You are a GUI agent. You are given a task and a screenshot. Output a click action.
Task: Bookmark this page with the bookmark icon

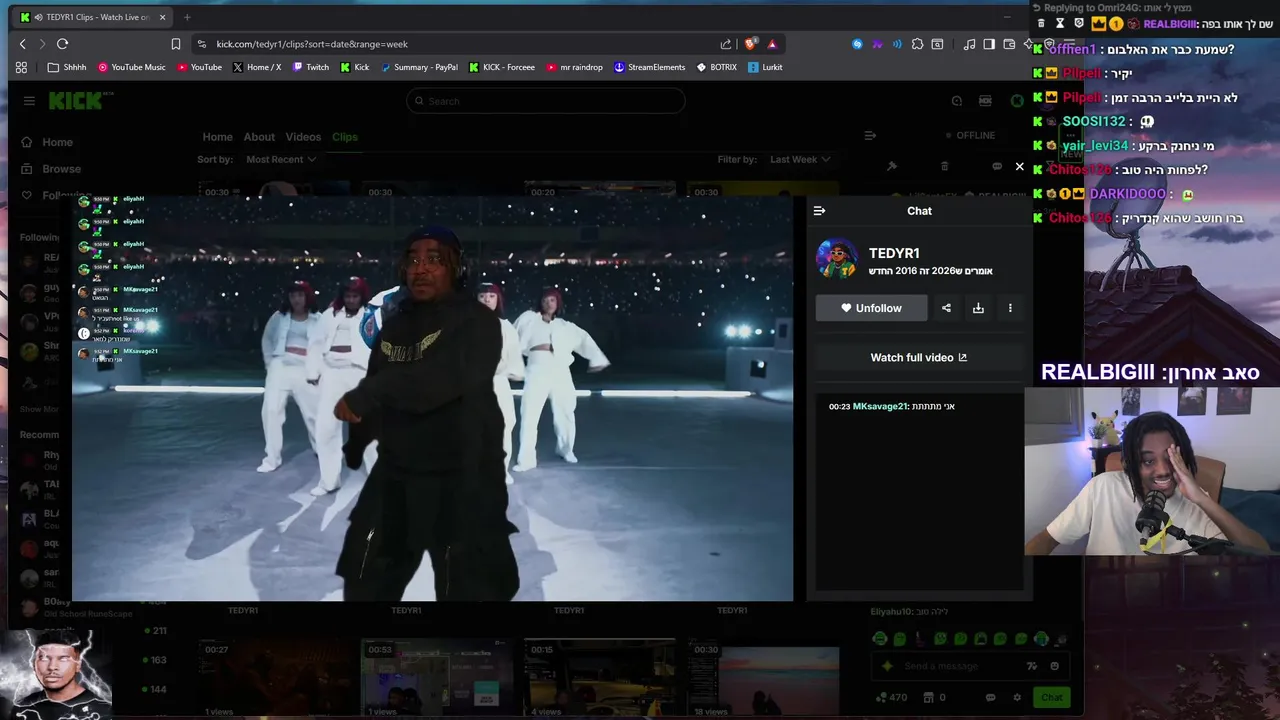click(x=176, y=44)
